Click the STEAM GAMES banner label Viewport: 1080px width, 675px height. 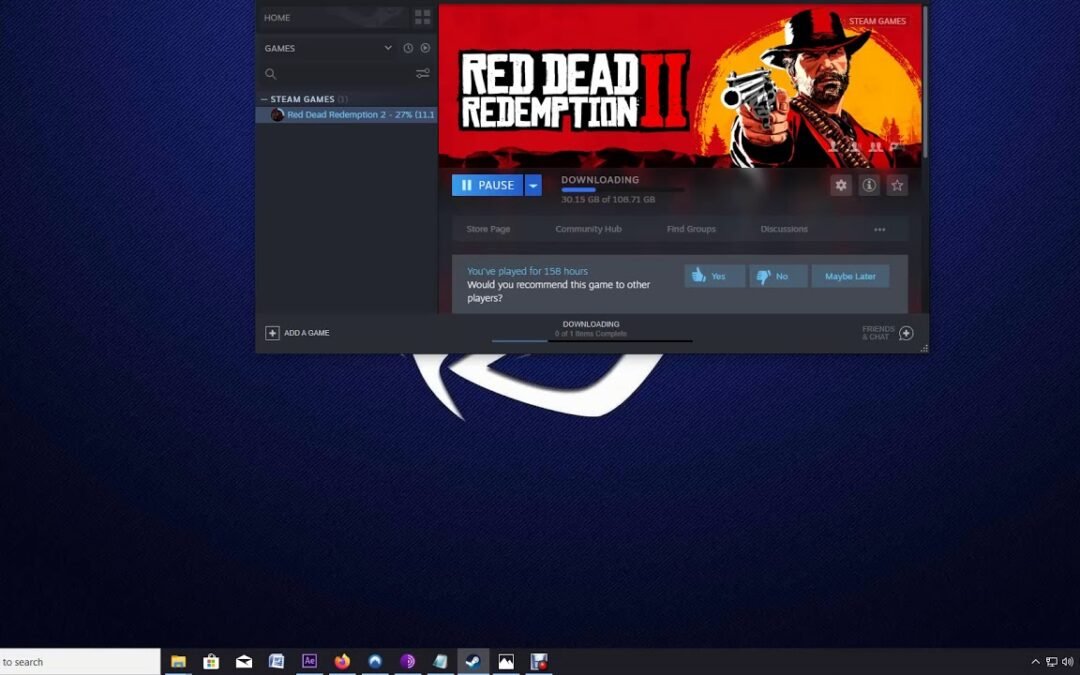coord(877,21)
